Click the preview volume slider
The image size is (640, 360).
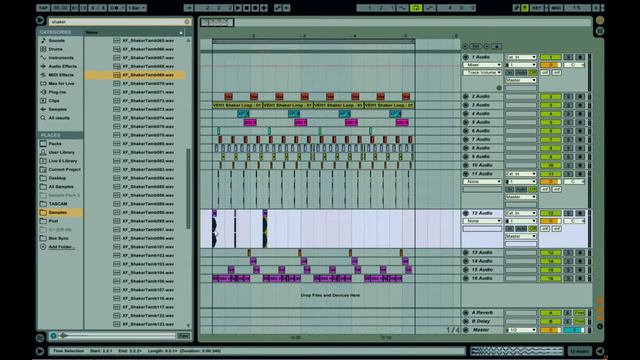(118, 336)
